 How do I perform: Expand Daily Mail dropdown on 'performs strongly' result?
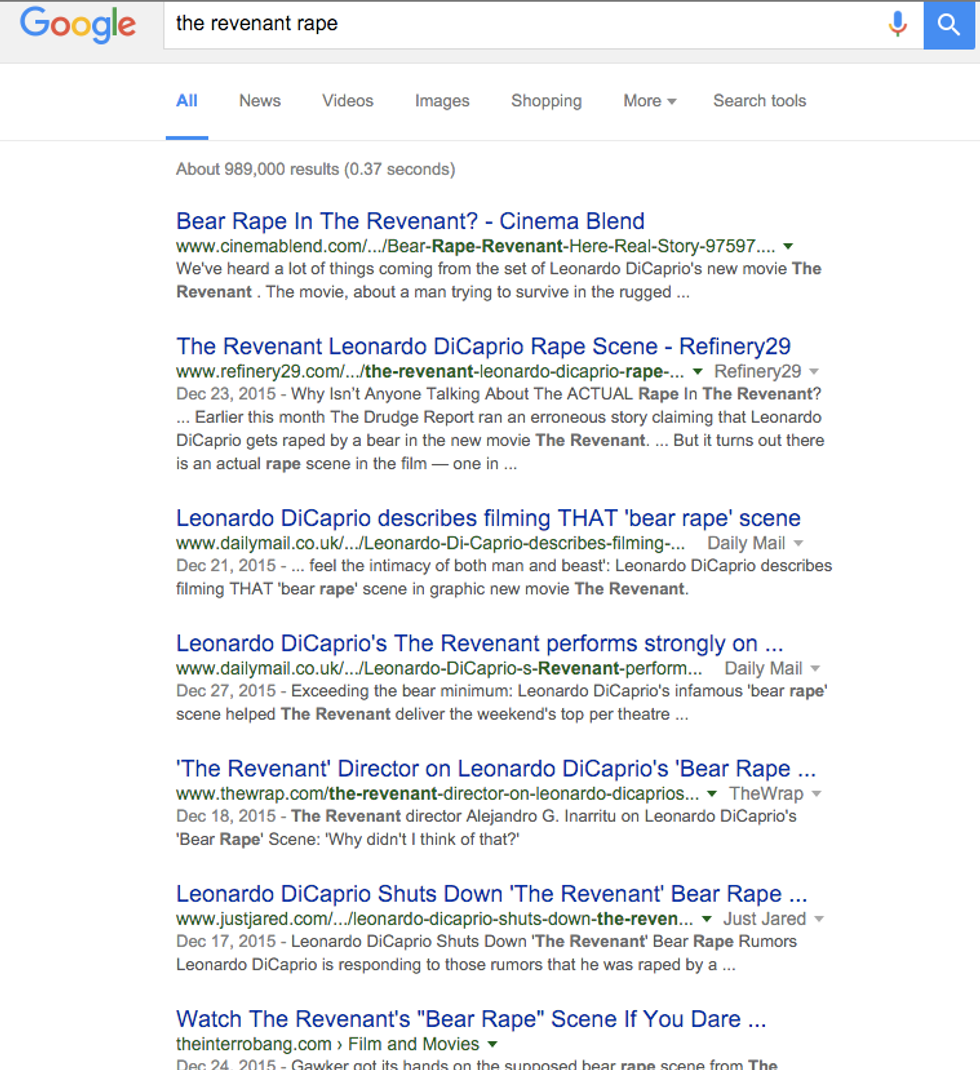coord(816,668)
